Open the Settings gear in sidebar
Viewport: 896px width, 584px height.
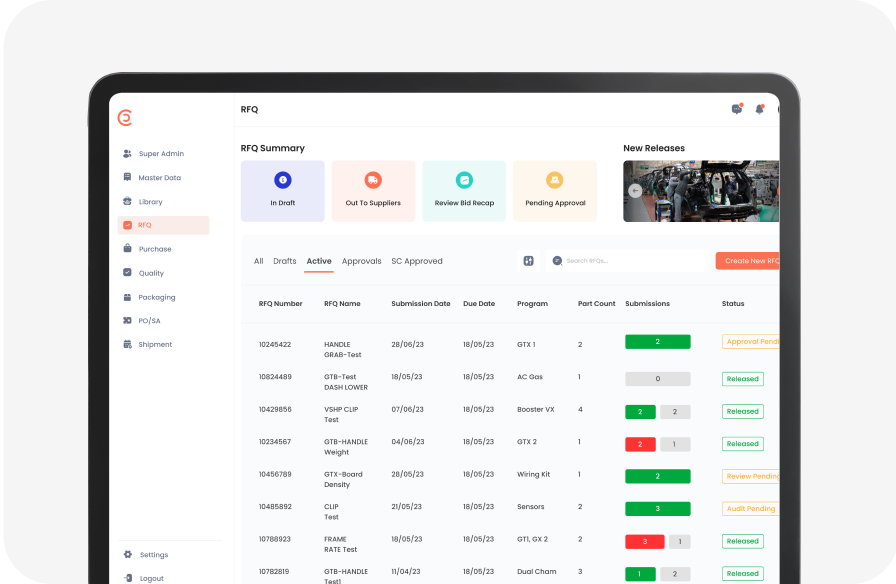(x=127, y=555)
